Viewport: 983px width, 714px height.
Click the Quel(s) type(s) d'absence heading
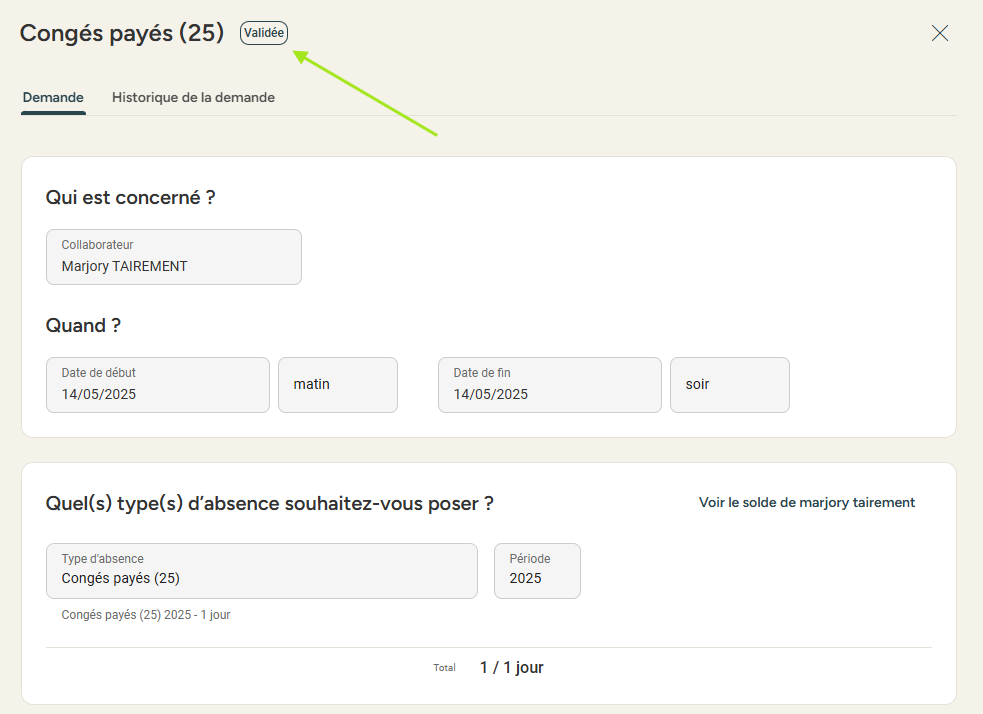click(x=270, y=504)
